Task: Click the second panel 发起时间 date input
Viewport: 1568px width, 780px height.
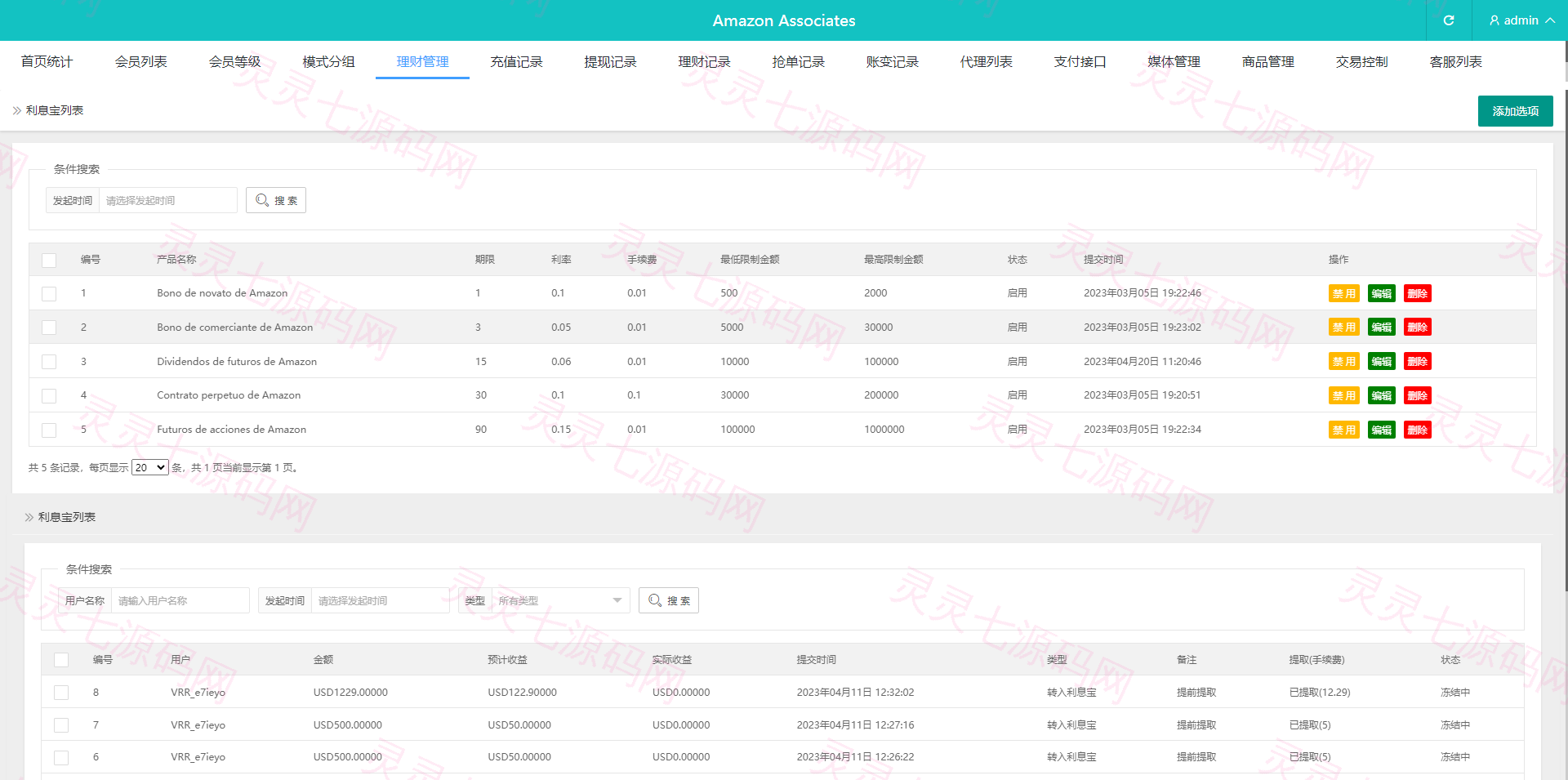Action: click(x=381, y=600)
